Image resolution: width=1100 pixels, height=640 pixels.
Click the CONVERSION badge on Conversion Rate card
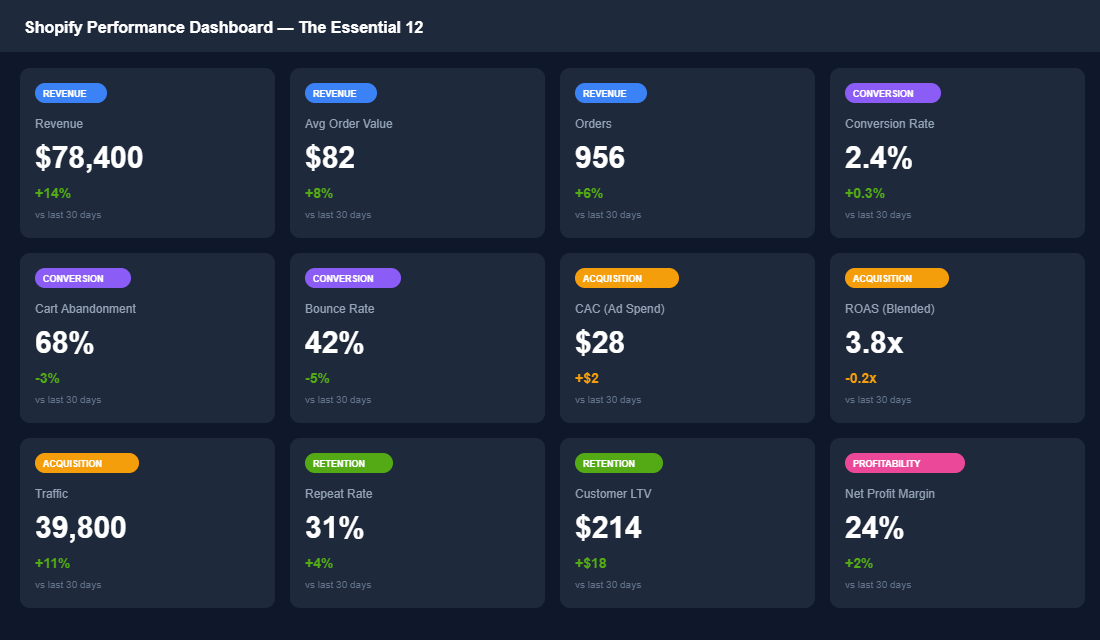[892, 93]
